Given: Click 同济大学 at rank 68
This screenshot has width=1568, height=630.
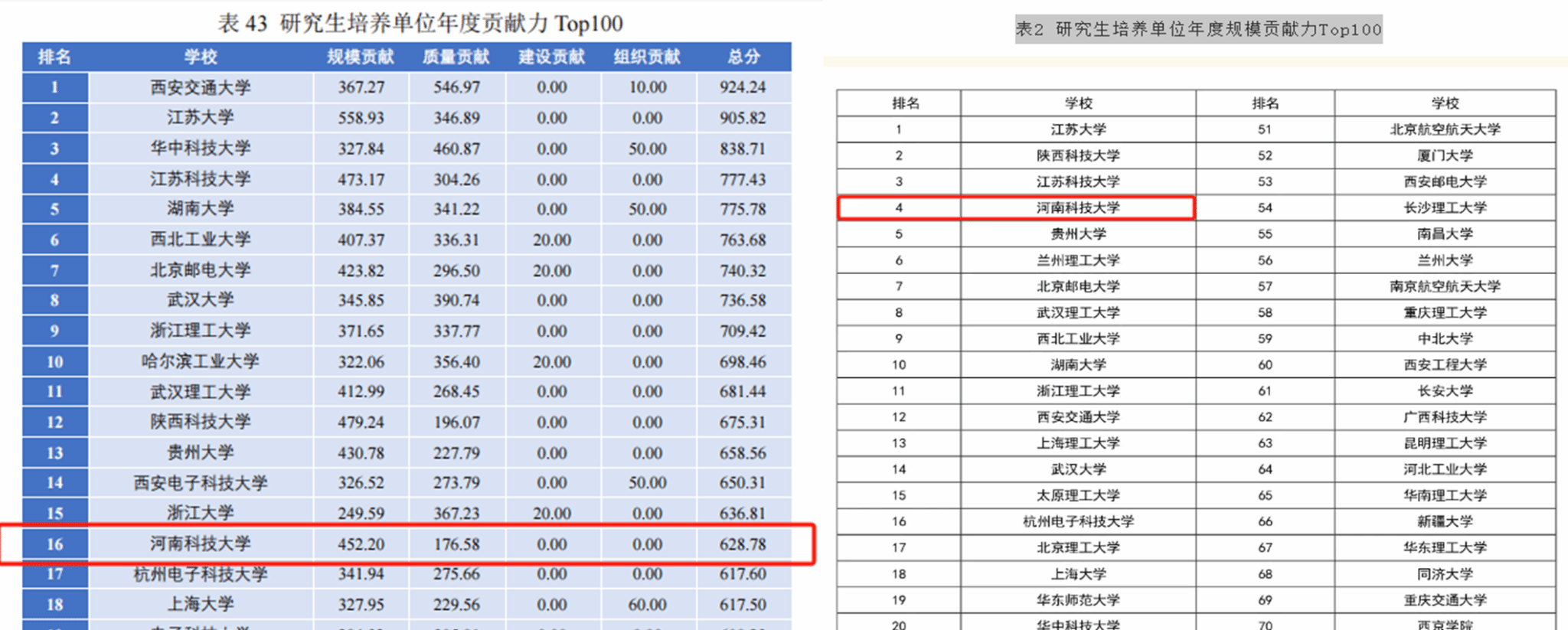Looking at the screenshot, I should click(1445, 573).
